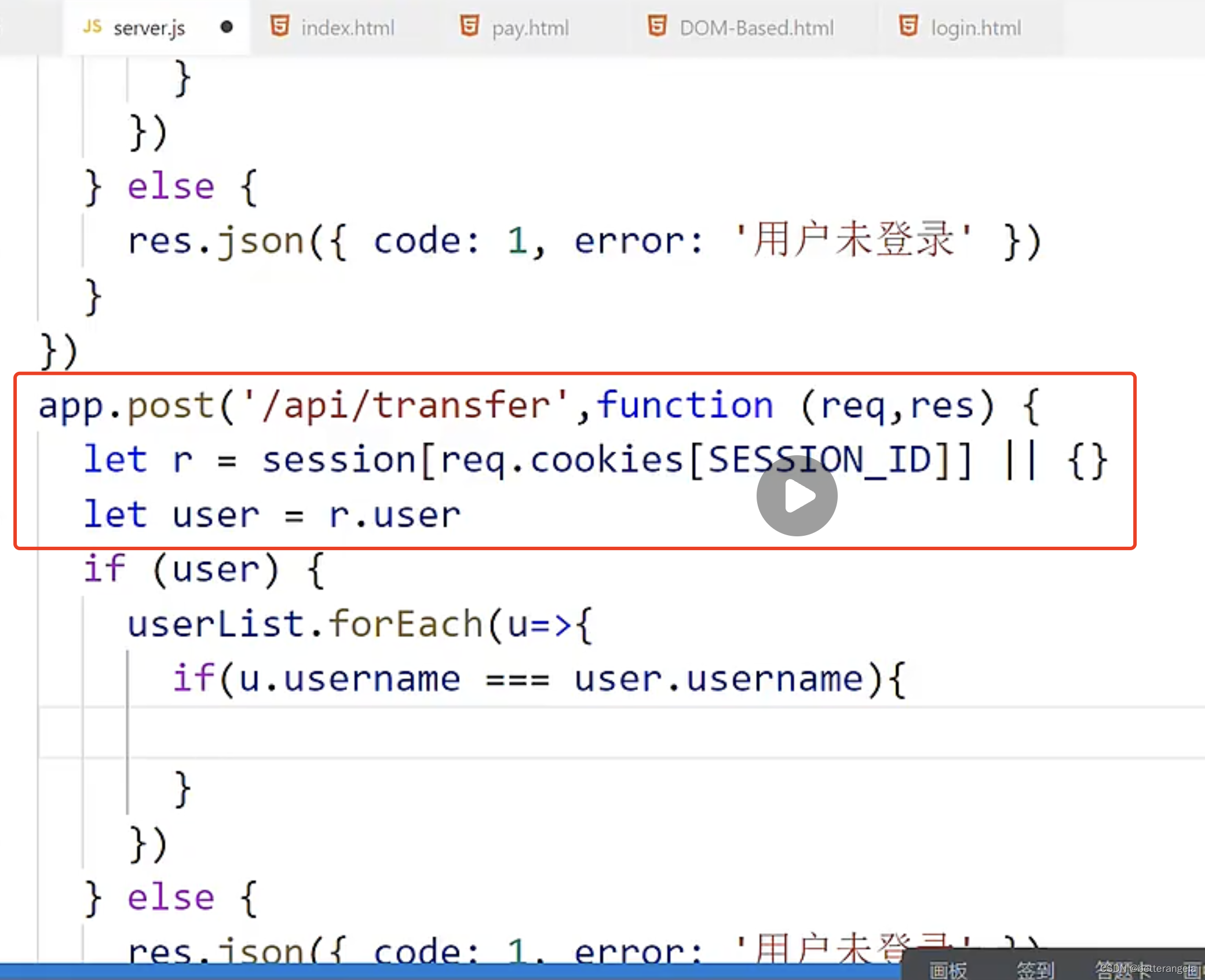The height and width of the screenshot is (980, 1205).
Task: Select the server.js tab label
Action: pyautogui.click(x=149, y=28)
